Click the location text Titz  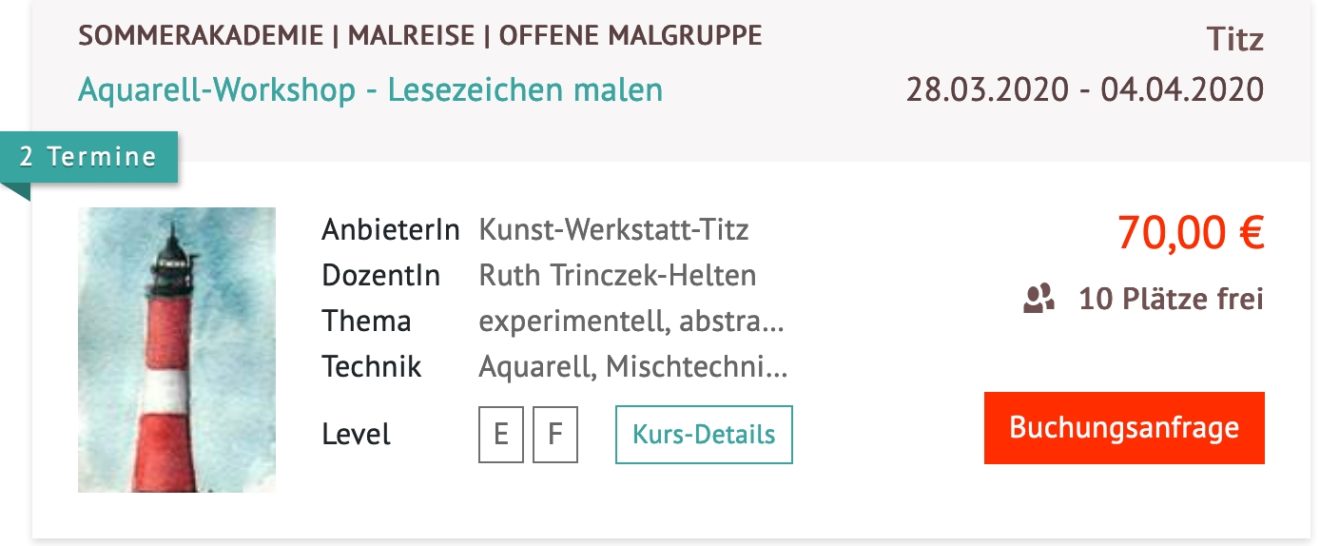[1235, 40]
